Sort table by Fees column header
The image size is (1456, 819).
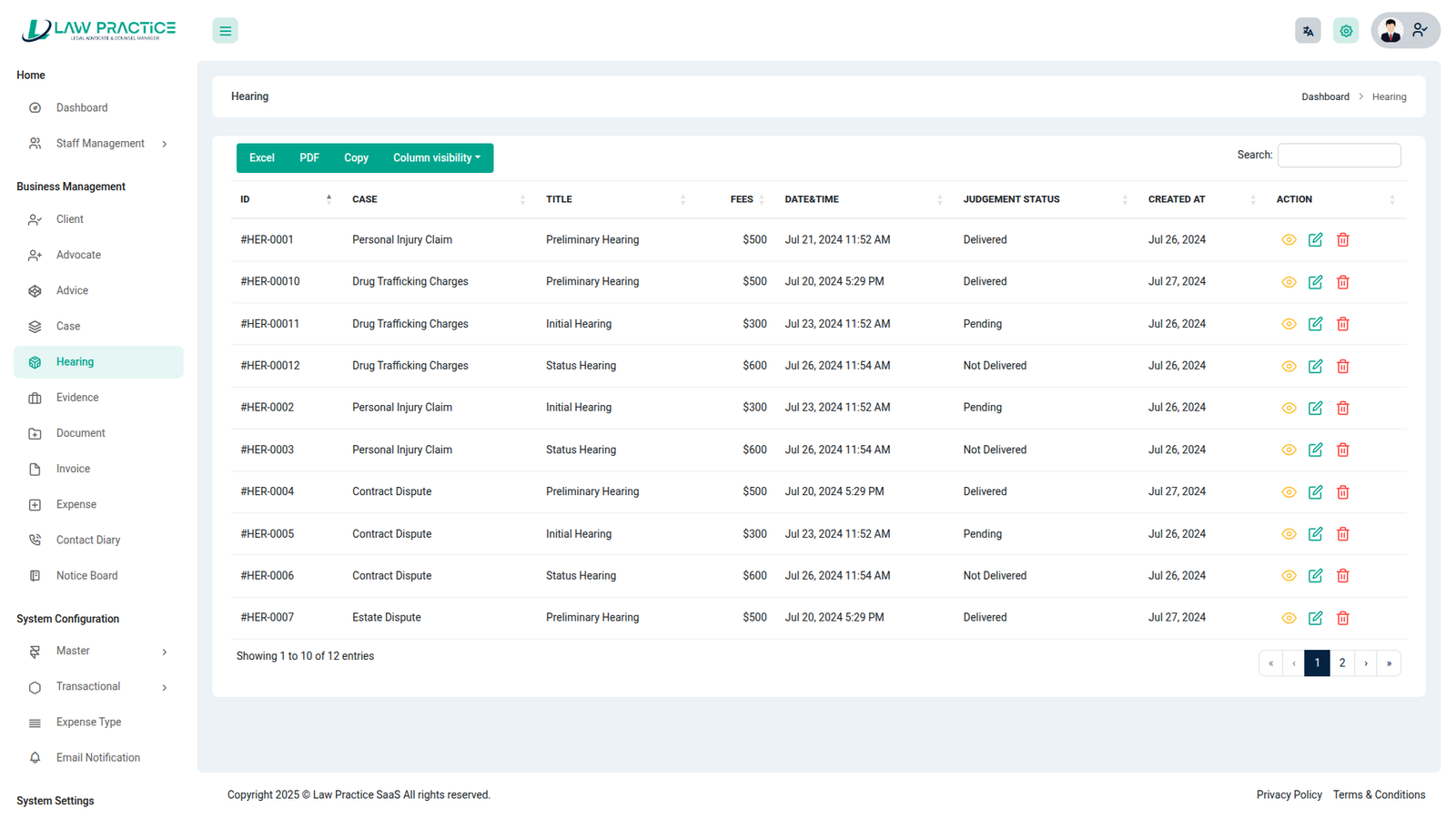742,199
